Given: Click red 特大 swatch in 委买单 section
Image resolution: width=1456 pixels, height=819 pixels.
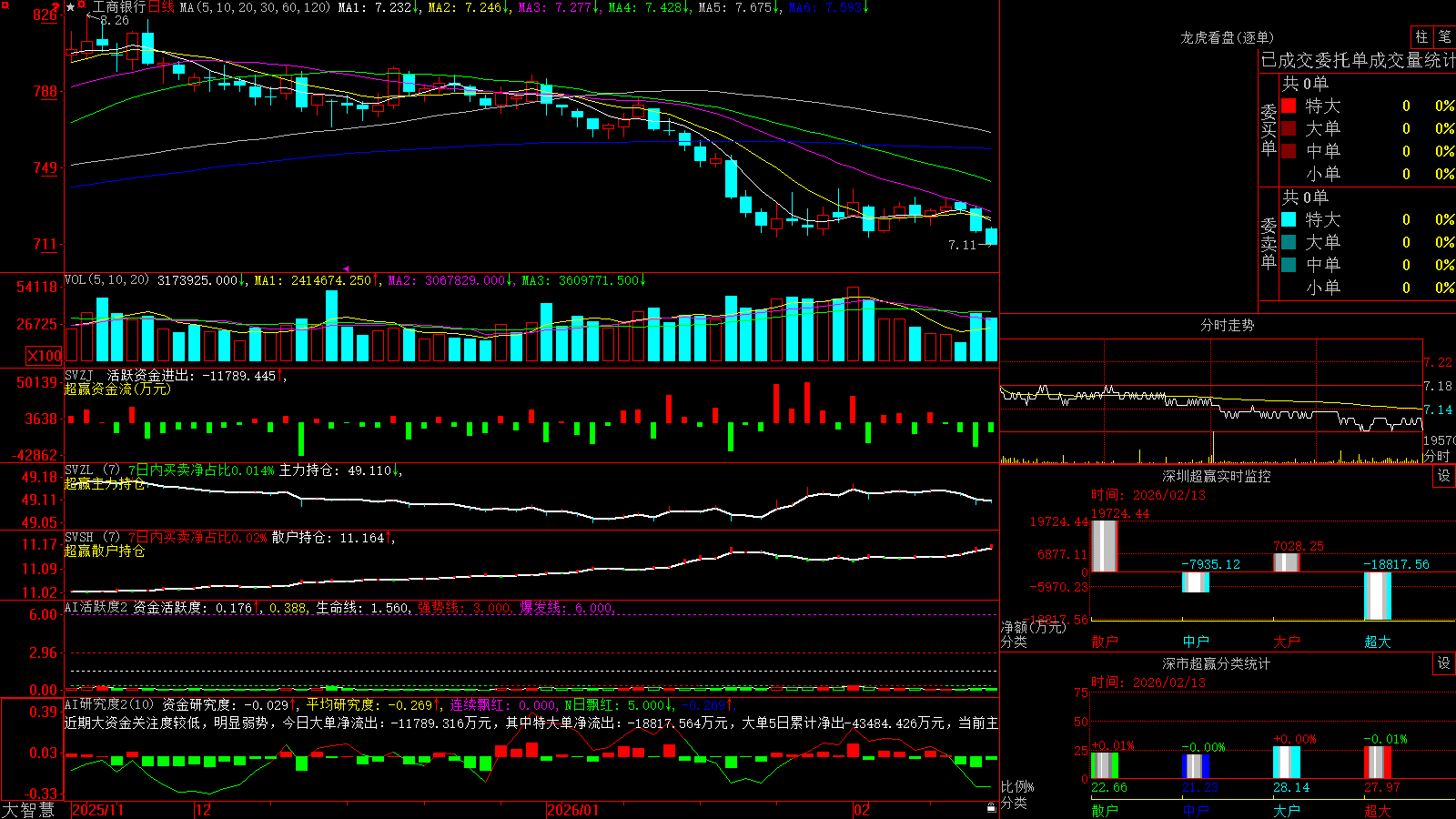Looking at the screenshot, I should [1289, 106].
